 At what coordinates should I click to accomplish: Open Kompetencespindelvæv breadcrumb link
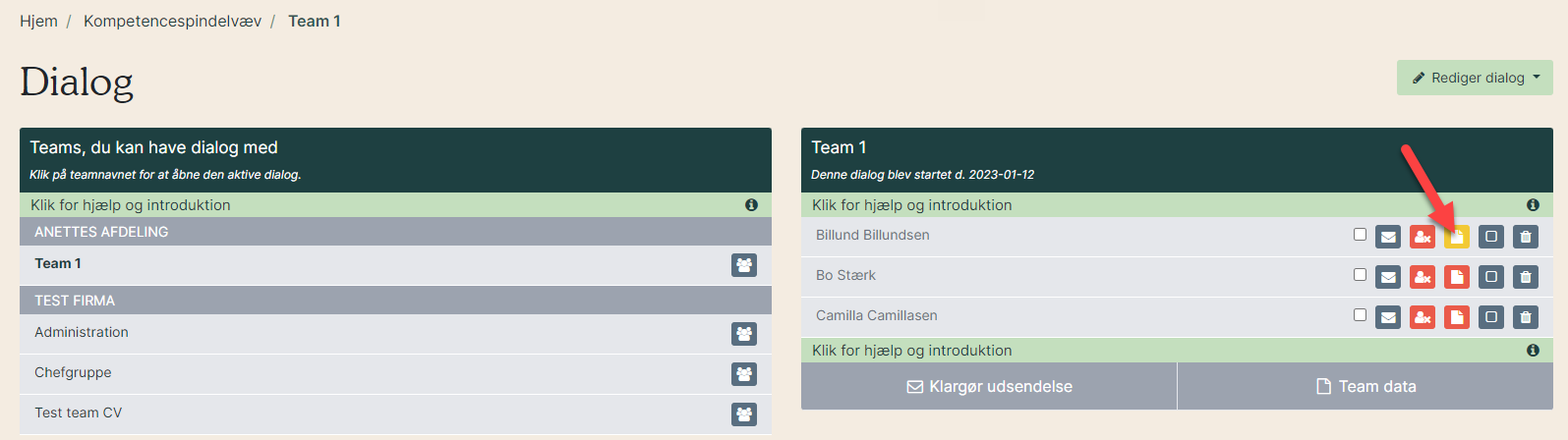point(172,21)
